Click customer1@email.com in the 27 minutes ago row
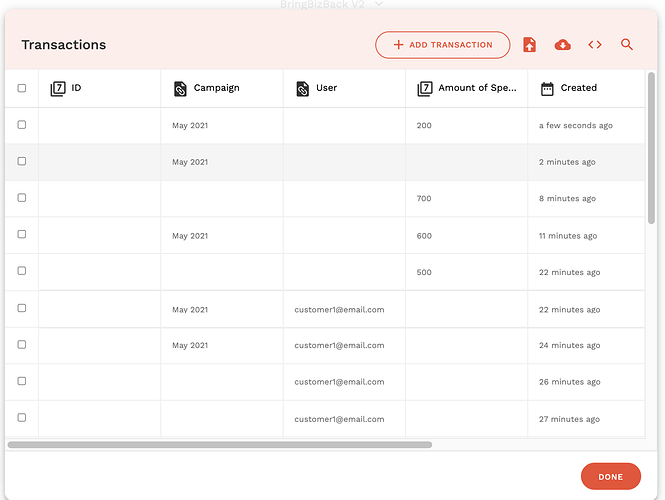 (x=339, y=419)
